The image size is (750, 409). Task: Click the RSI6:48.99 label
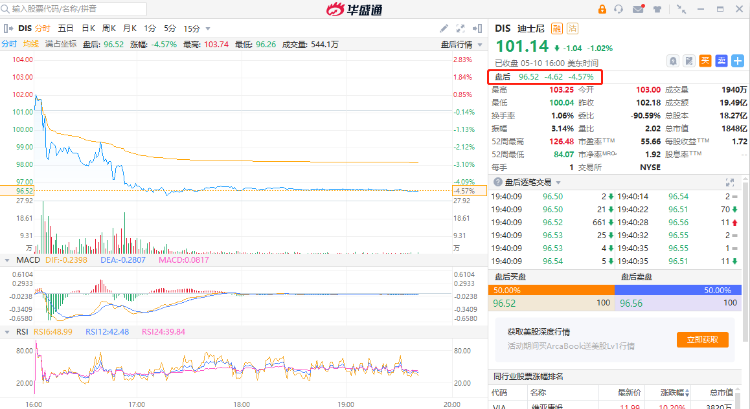click(53, 332)
